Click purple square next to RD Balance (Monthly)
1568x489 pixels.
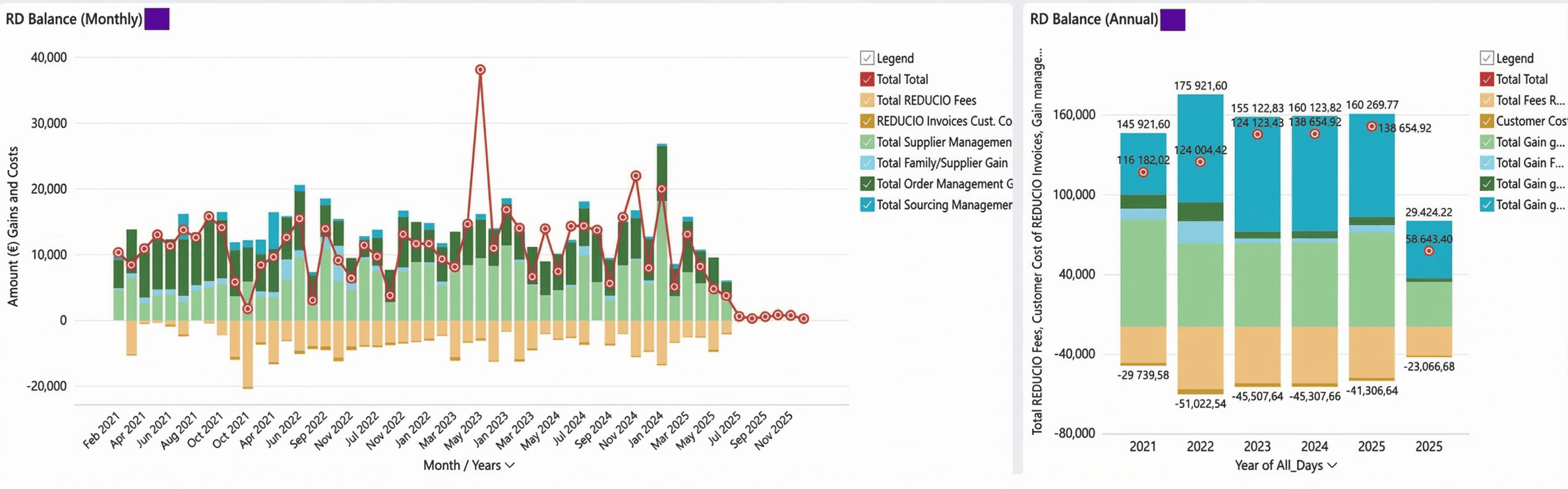pyautogui.click(x=156, y=19)
